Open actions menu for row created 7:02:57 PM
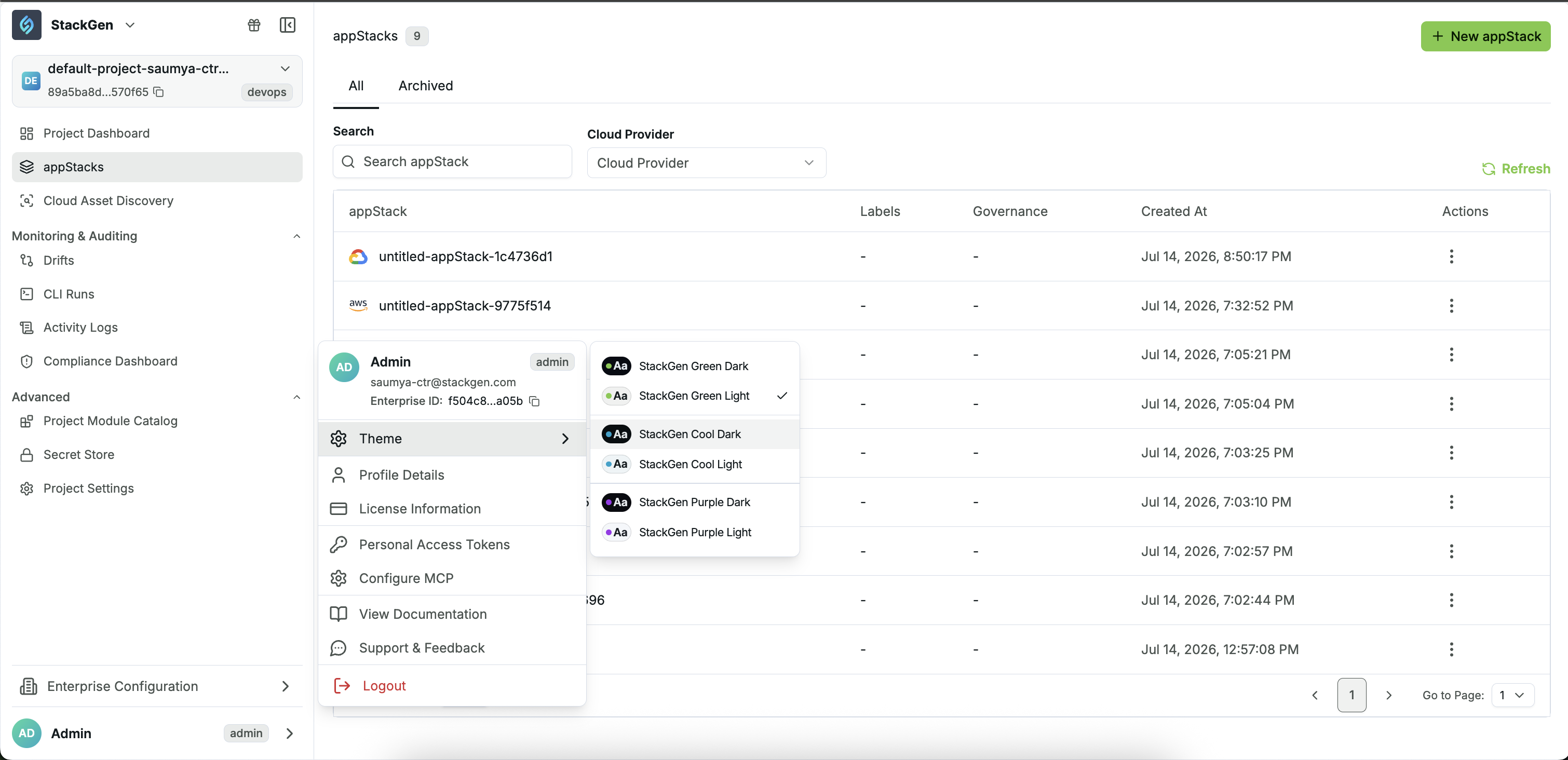The width and height of the screenshot is (1568, 760). tap(1451, 551)
